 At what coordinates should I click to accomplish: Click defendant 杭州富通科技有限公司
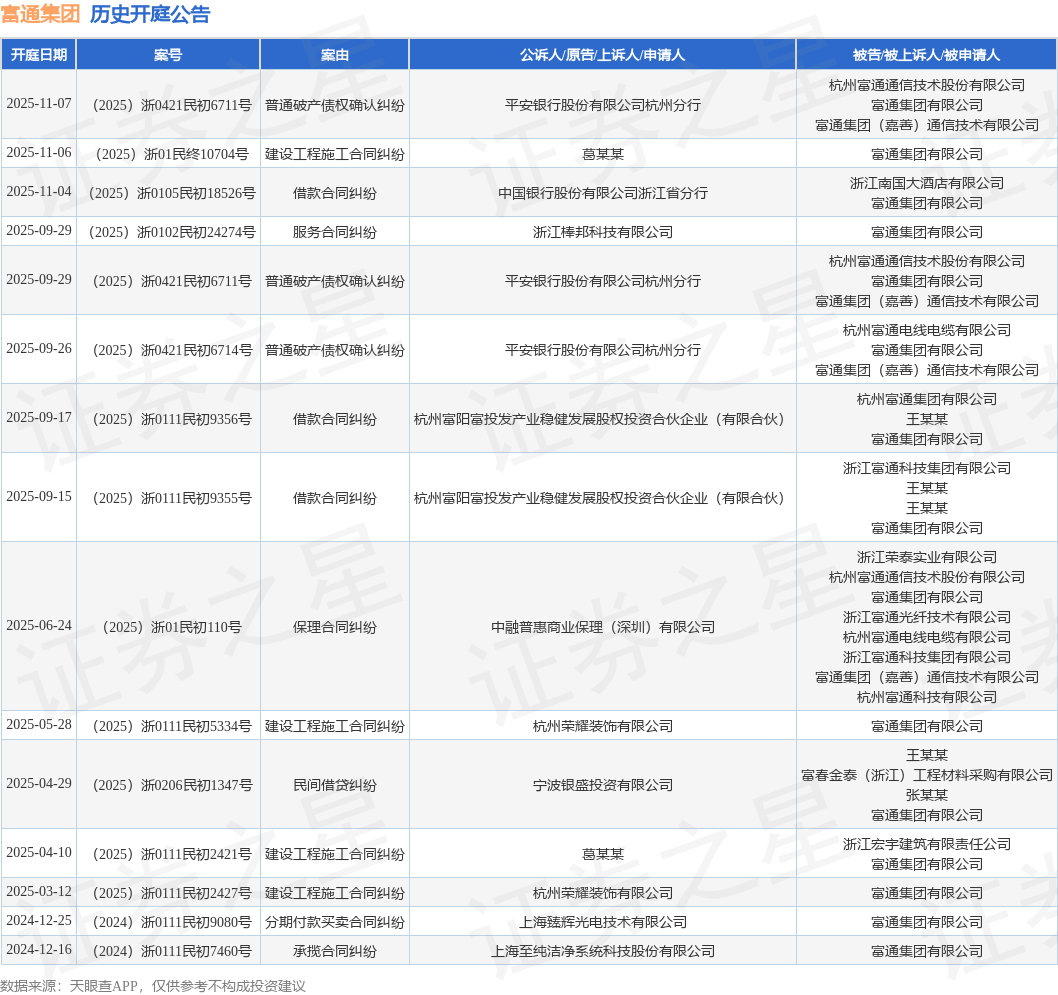point(926,698)
